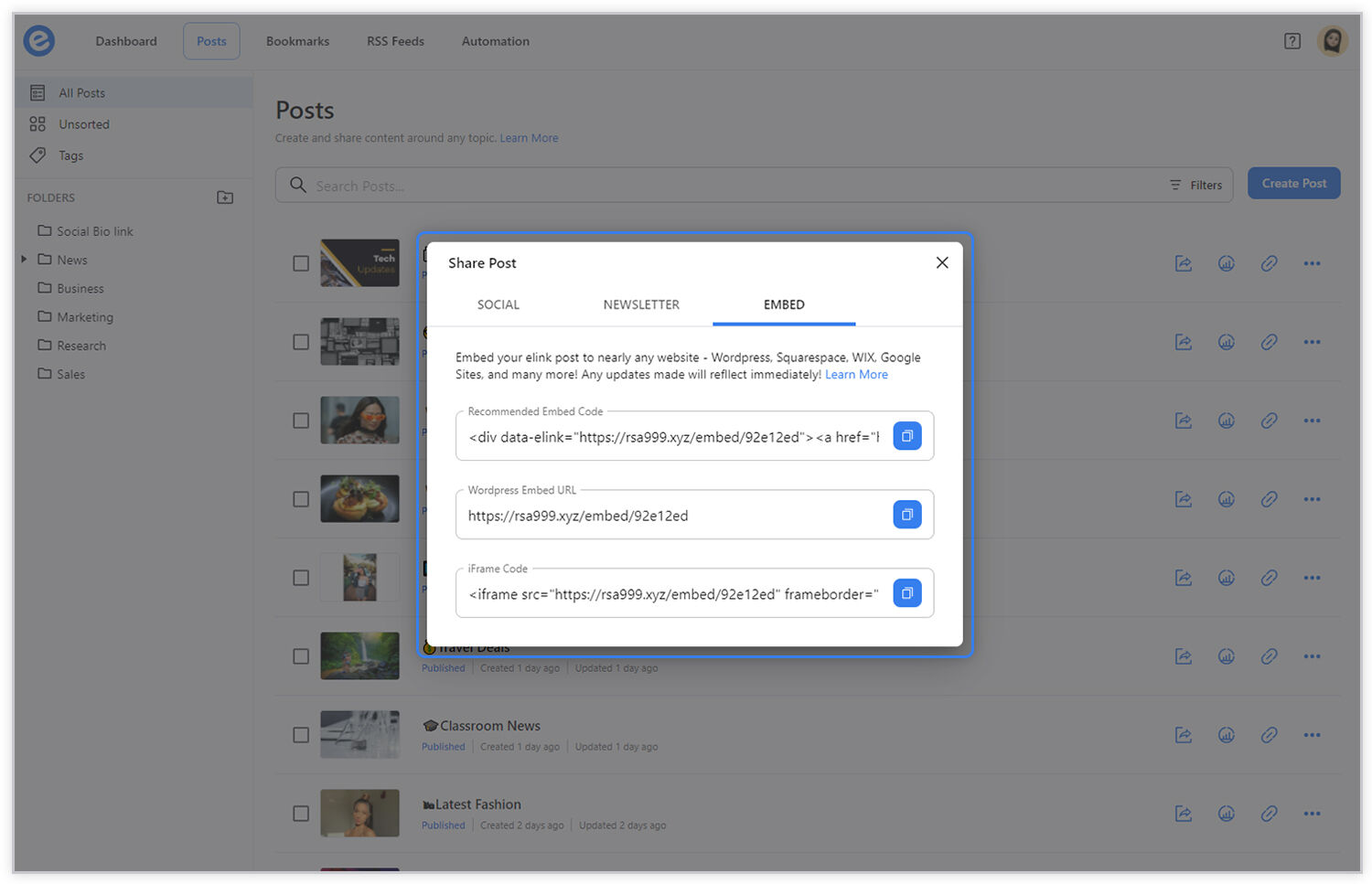Expand the News folder arrow
1372x884 pixels.
24,260
